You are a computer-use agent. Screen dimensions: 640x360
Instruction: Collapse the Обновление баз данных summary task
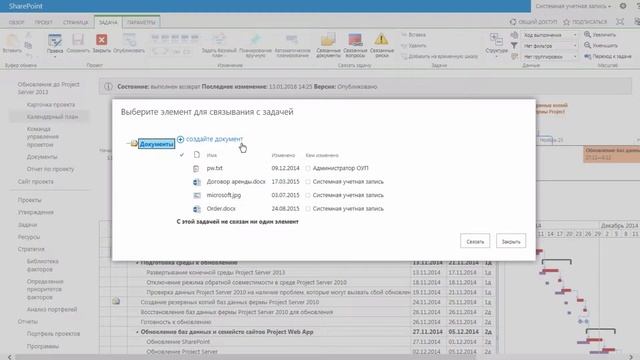click(137, 332)
